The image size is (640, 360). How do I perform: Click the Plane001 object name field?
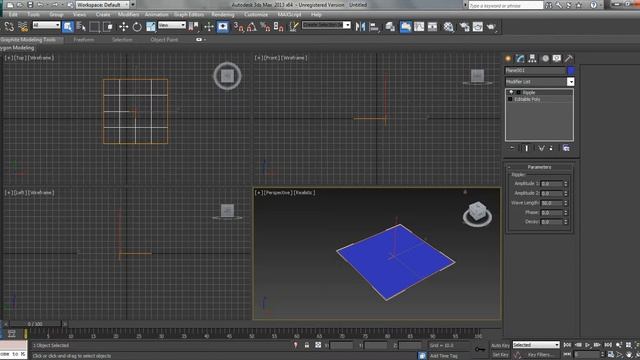(535, 71)
